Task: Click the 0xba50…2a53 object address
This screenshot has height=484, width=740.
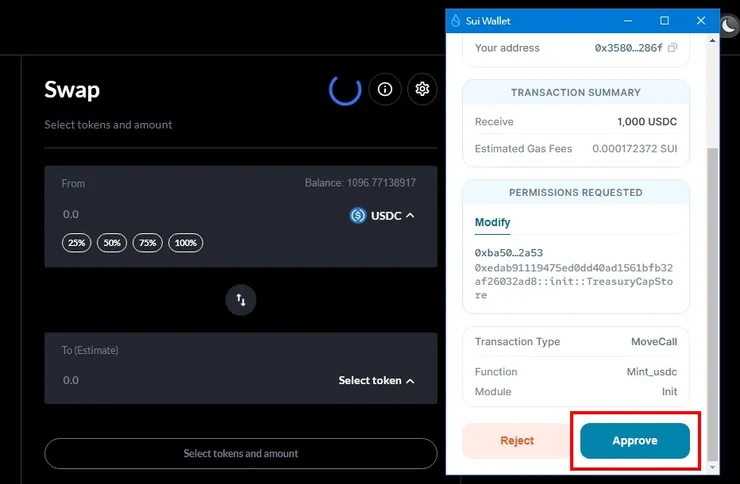Action: point(509,253)
